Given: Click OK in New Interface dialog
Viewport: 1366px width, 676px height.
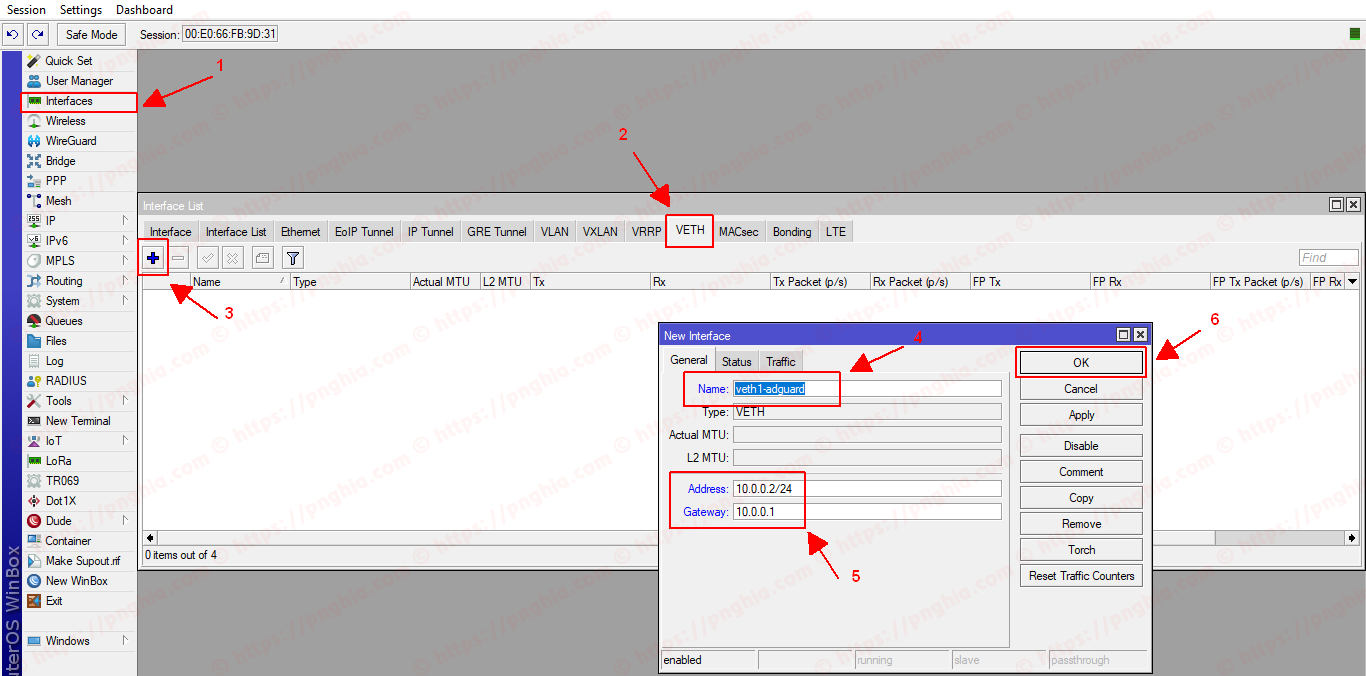Looking at the screenshot, I should 1081,363.
